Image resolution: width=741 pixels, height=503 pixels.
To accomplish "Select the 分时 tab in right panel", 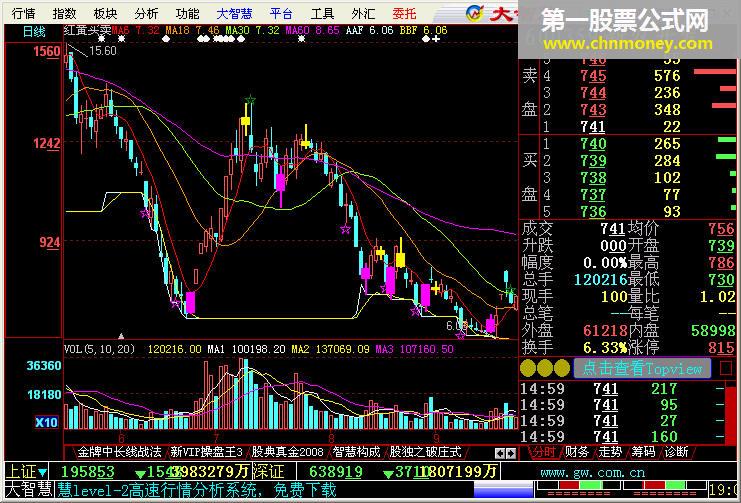I will [x=543, y=452].
